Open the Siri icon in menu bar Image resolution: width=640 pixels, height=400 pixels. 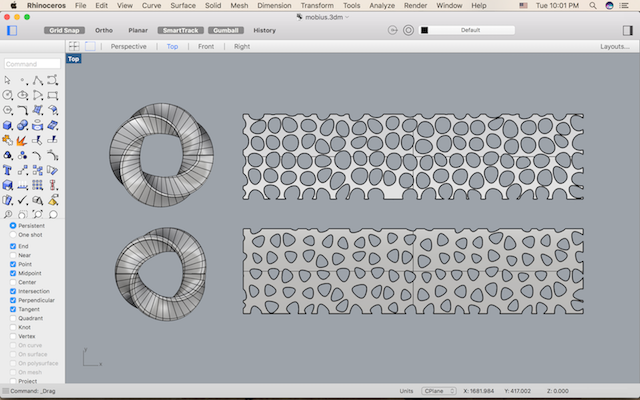(x=609, y=5)
